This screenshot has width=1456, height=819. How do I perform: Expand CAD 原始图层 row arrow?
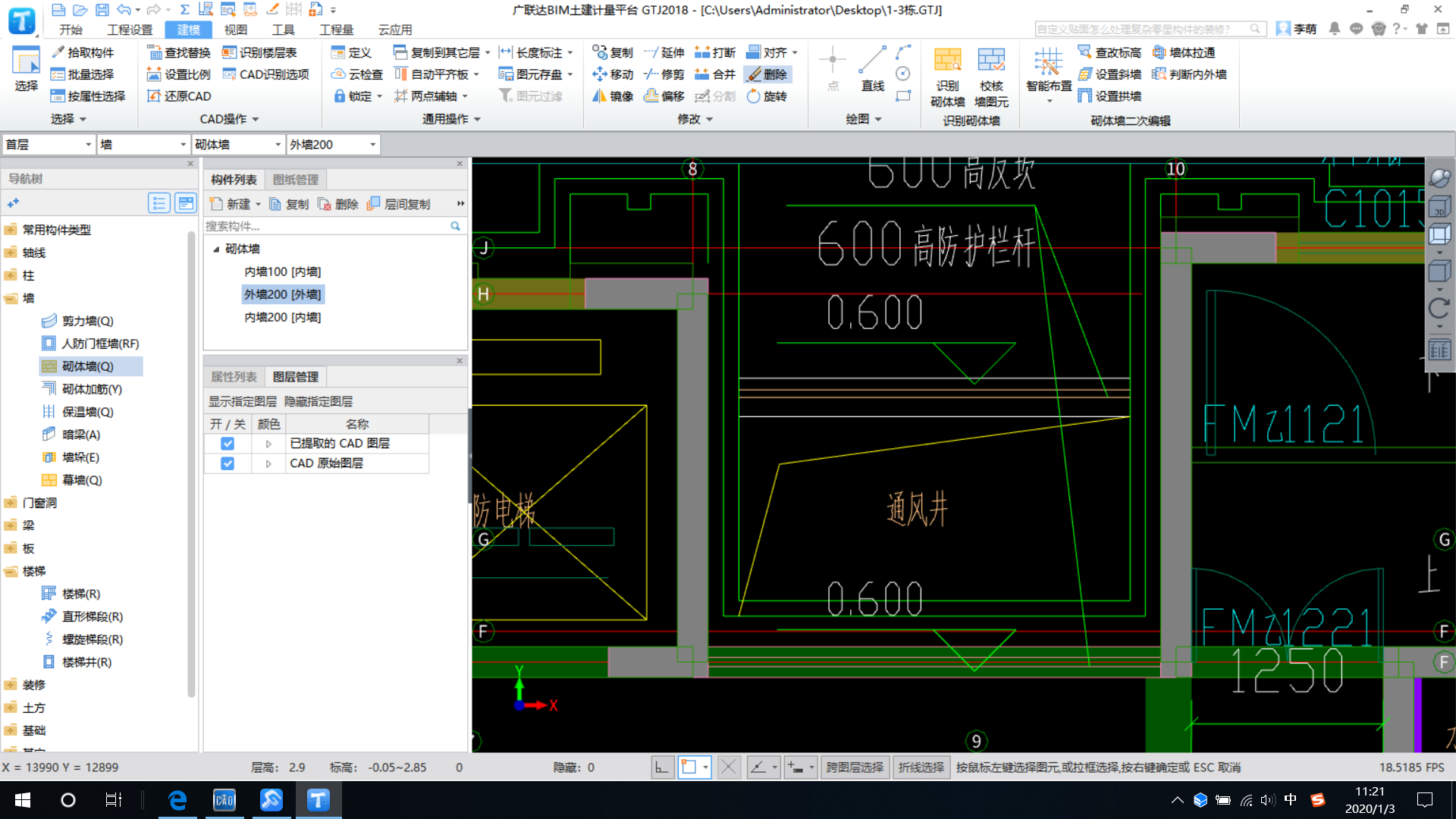(x=268, y=463)
